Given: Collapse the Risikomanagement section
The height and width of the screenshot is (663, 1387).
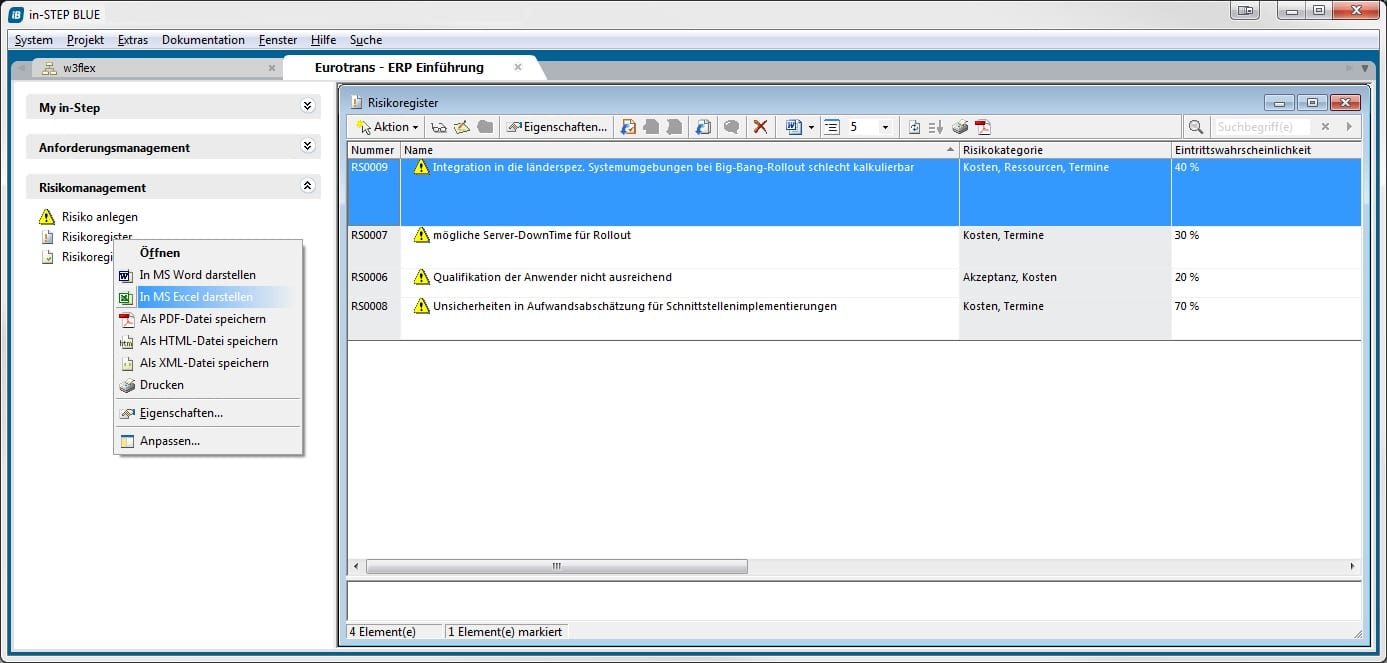Looking at the screenshot, I should point(307,187).
